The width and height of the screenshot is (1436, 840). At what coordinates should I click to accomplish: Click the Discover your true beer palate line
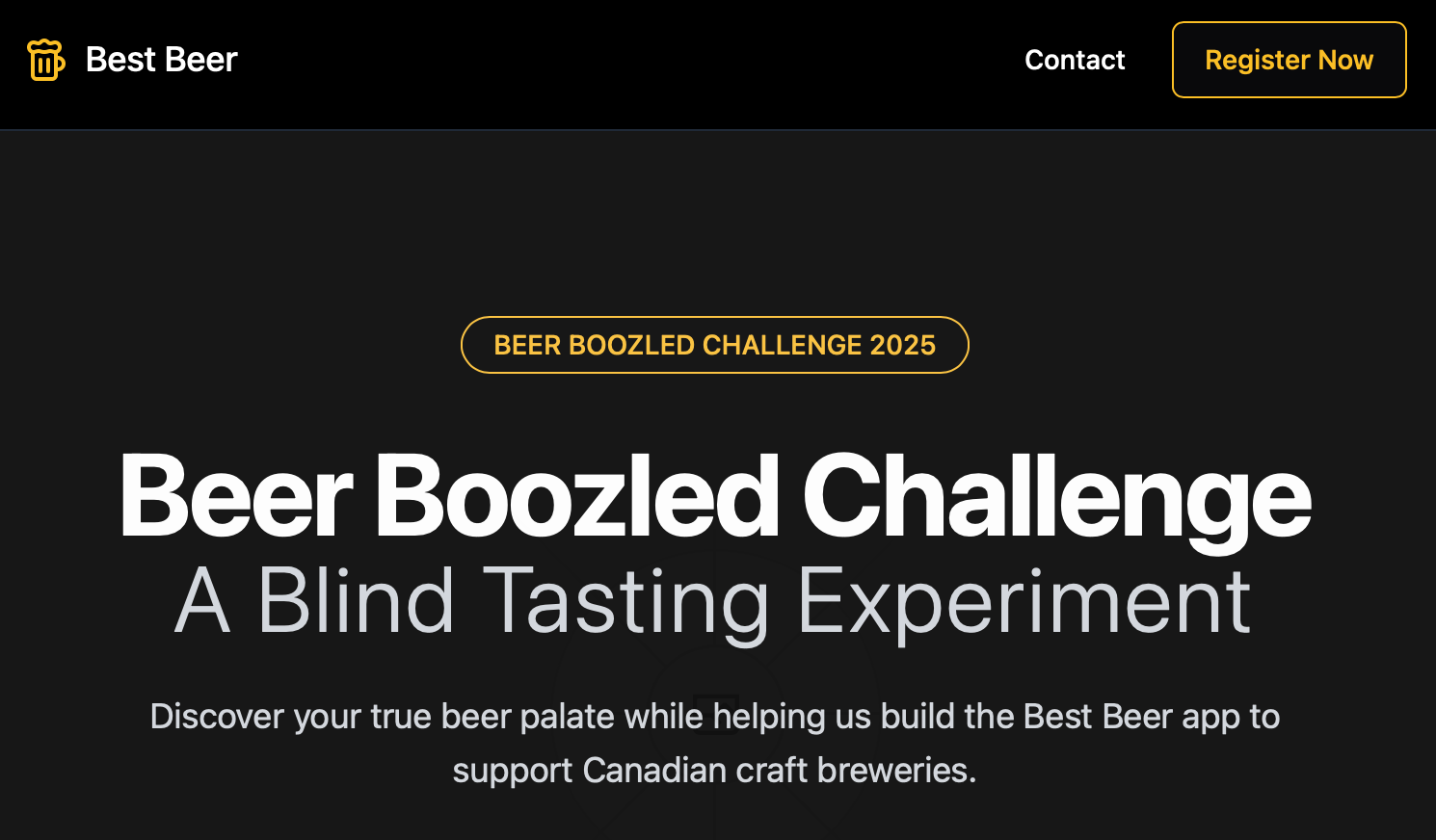click(714, 717)
